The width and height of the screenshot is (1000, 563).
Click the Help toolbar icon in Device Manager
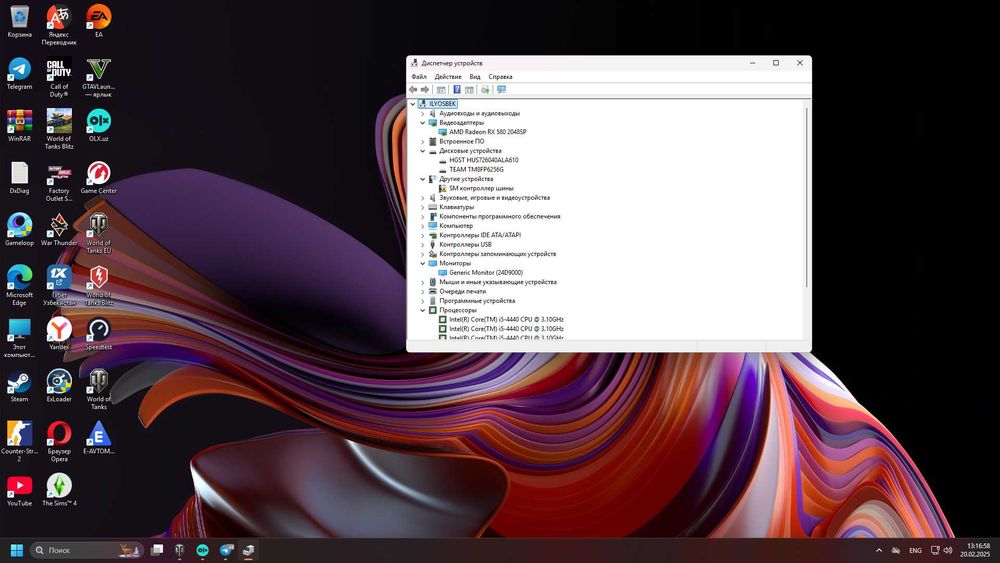coord(456,89)
